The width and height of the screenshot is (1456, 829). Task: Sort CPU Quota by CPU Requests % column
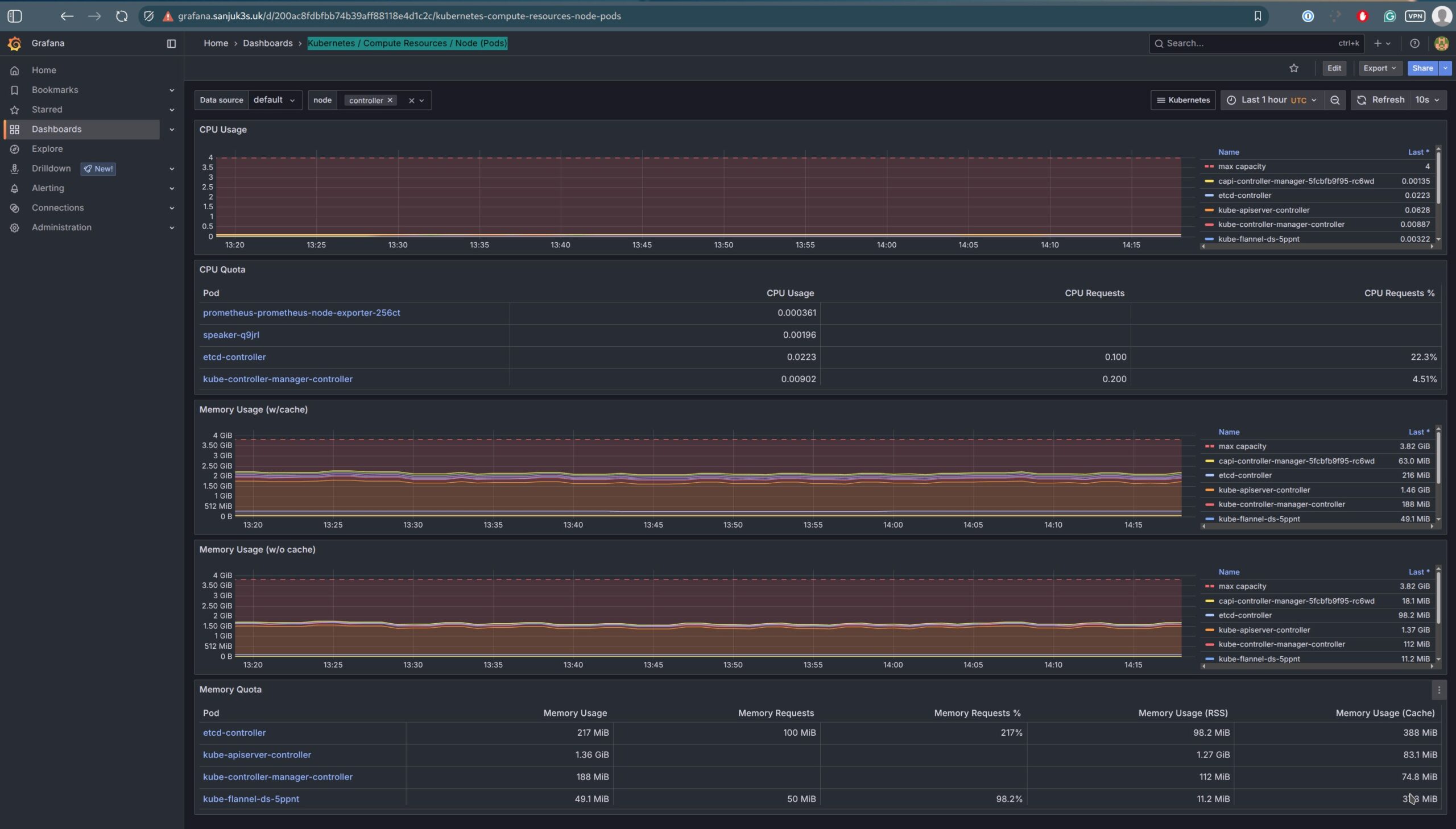point(1399,293)
